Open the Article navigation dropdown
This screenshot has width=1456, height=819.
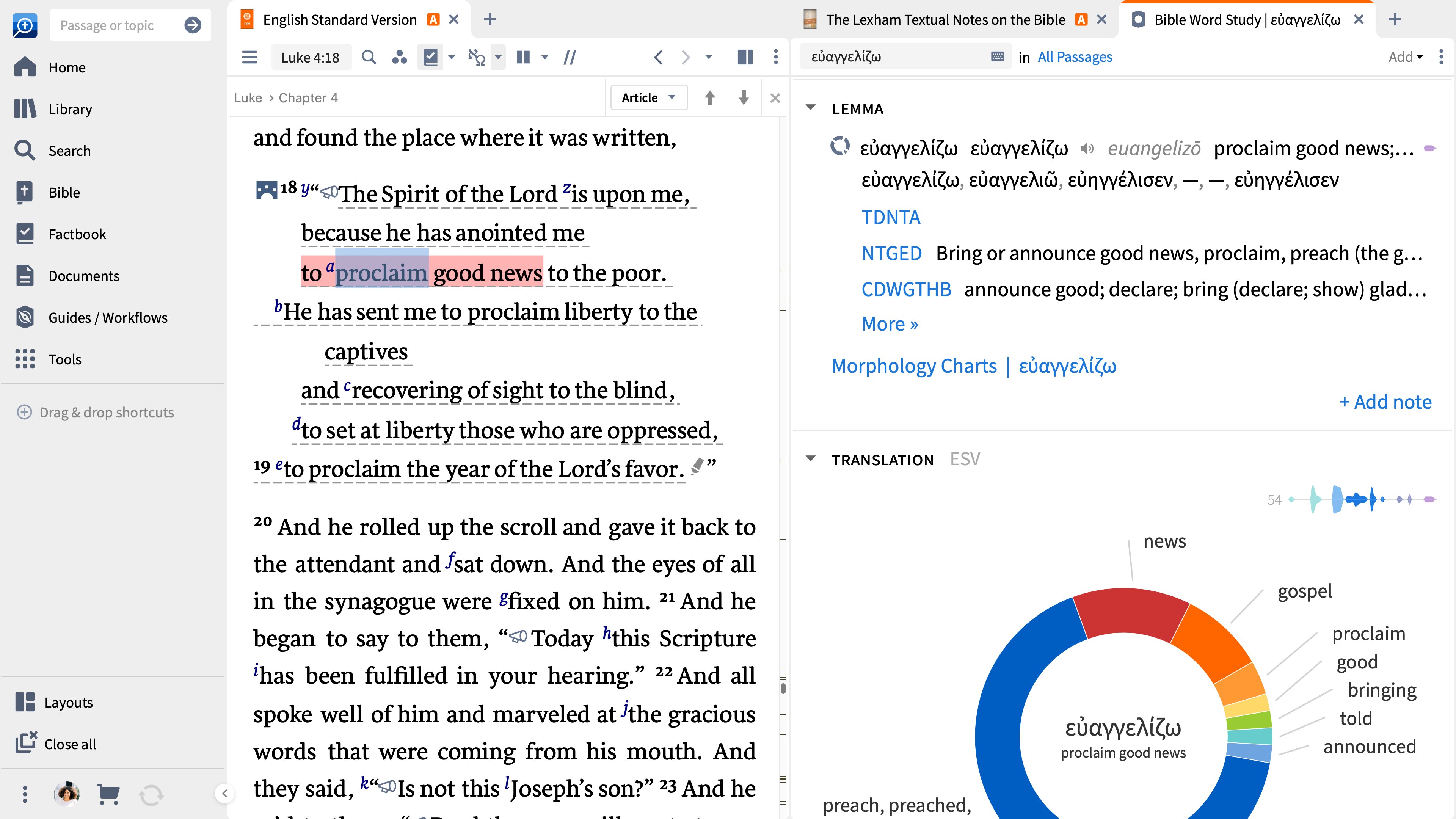point(649,98)
